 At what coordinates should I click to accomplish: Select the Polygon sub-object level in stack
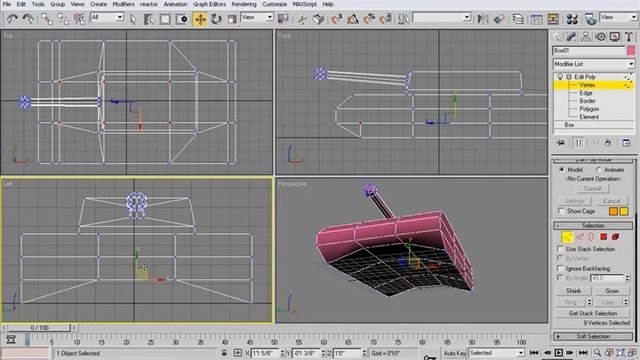tap(589, 109)
